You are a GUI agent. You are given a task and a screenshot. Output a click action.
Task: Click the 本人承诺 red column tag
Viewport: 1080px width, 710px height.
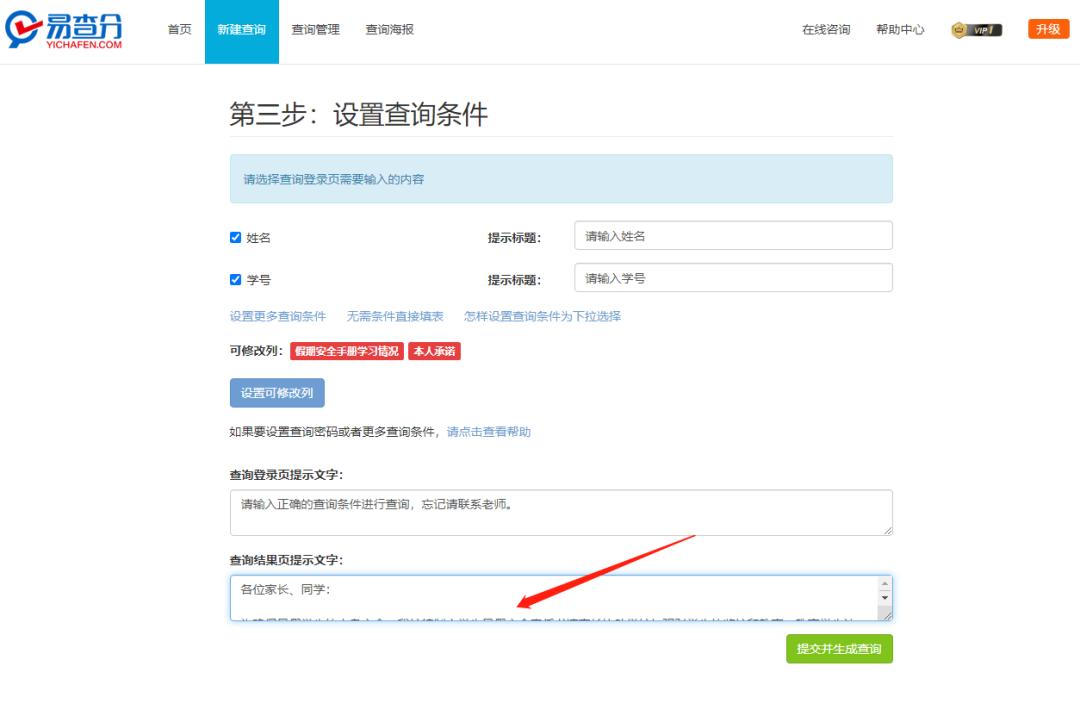click(434, 352)
